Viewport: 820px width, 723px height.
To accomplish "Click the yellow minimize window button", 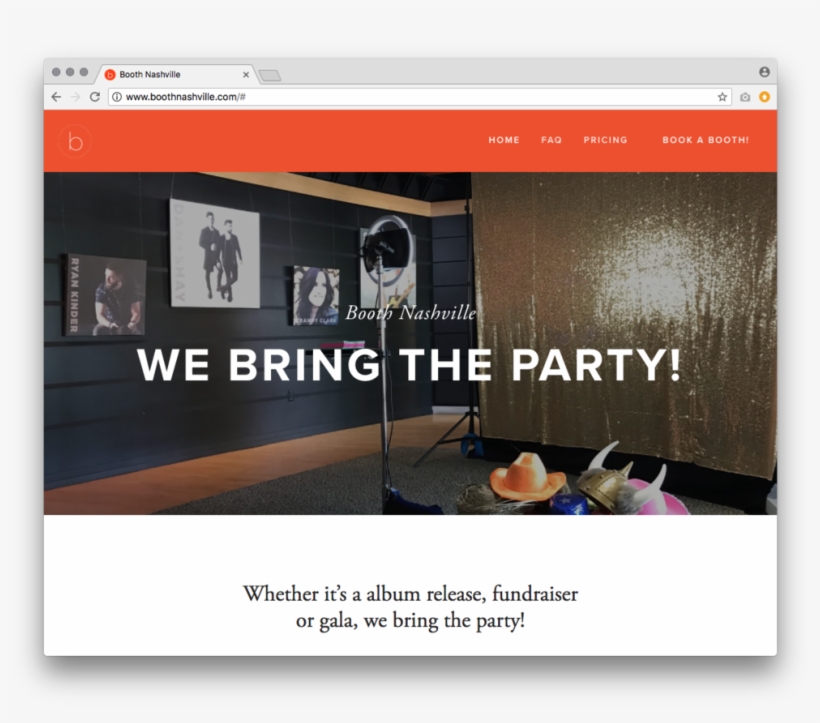I will (x=70, y=72).
